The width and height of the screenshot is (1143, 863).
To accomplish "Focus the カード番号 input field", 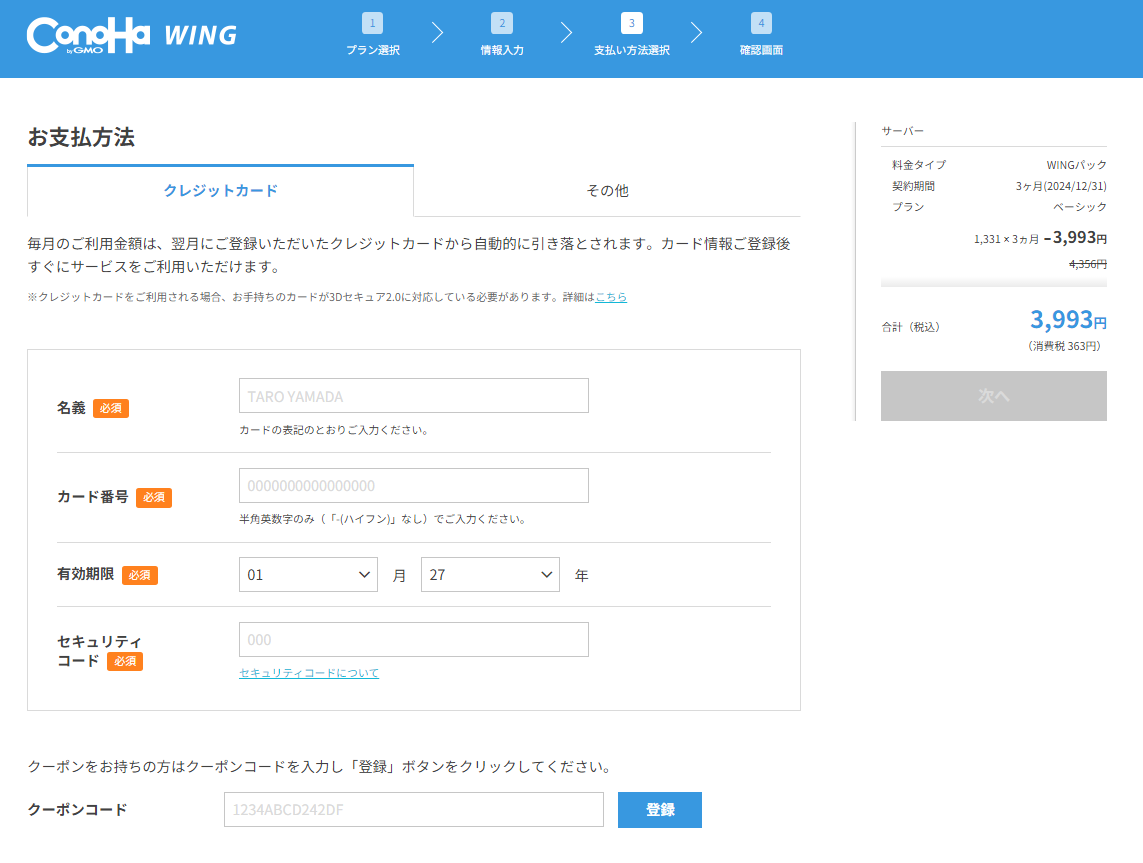I will pyautogui.click(x=413, y=486).
